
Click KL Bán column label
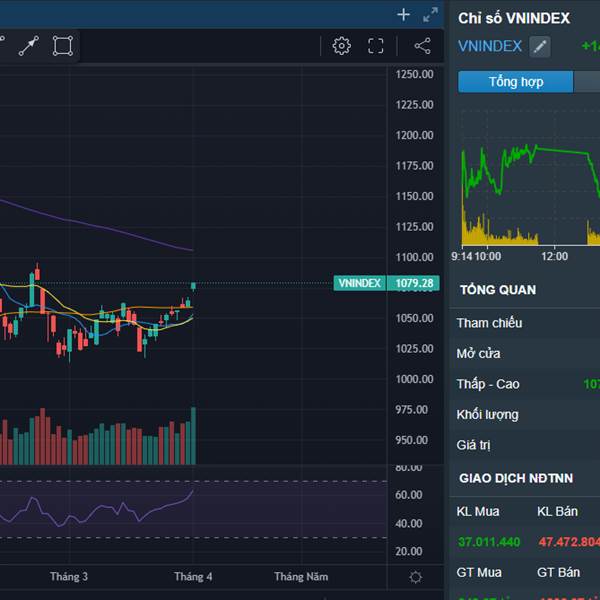[558, 512]
